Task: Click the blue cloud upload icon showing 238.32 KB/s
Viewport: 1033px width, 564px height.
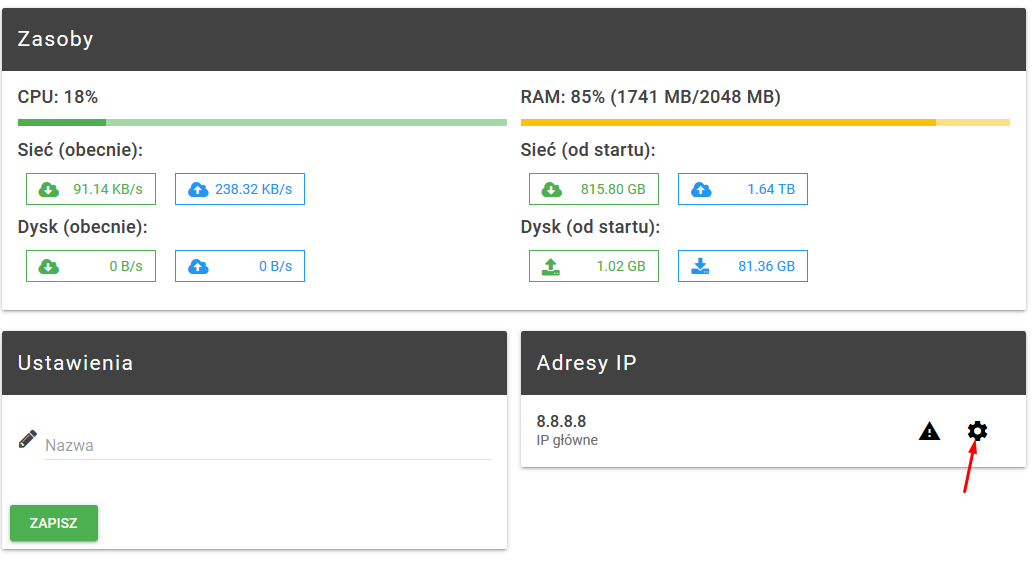Action: tap(198, 189)
